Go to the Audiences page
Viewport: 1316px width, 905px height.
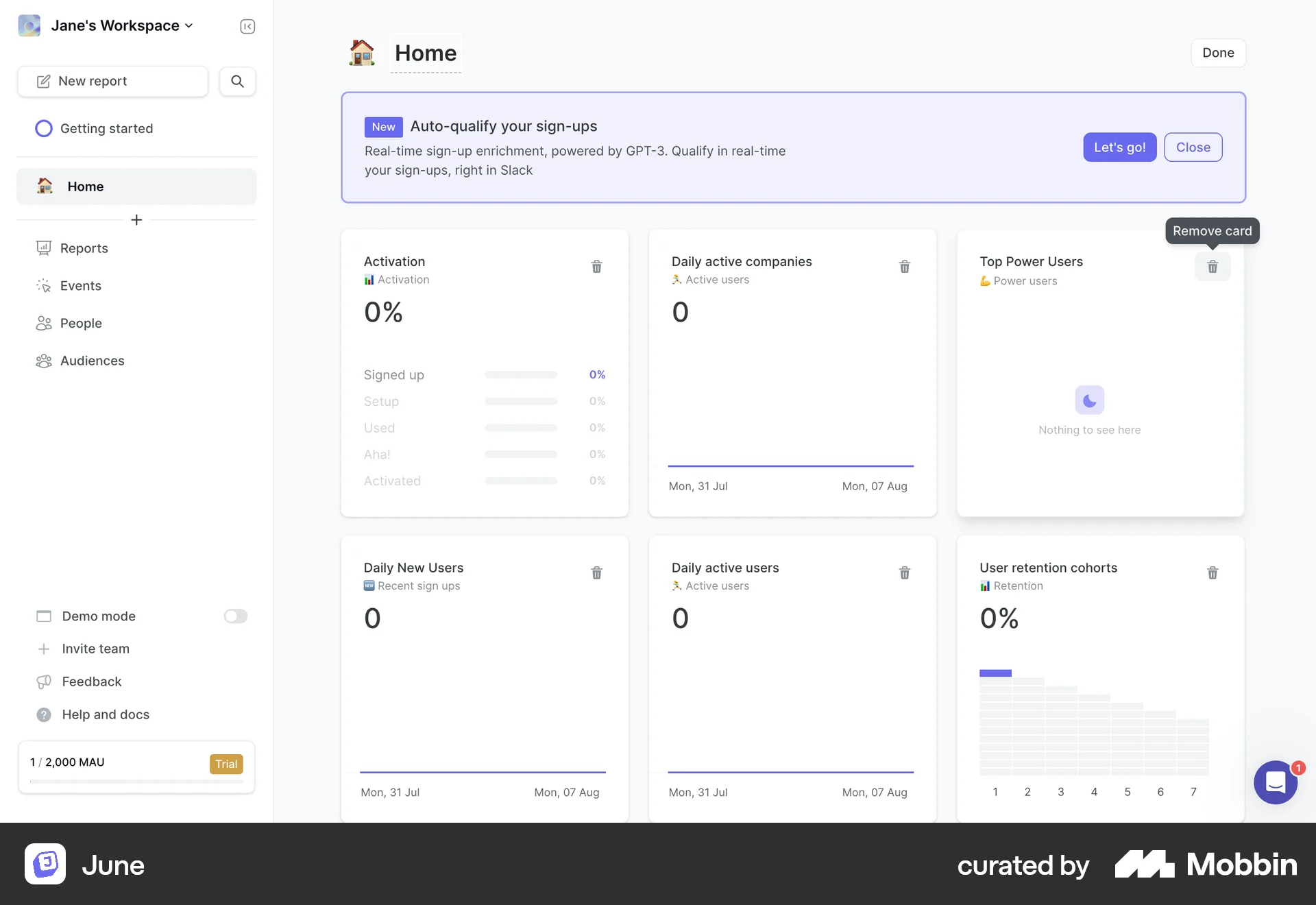92,361
